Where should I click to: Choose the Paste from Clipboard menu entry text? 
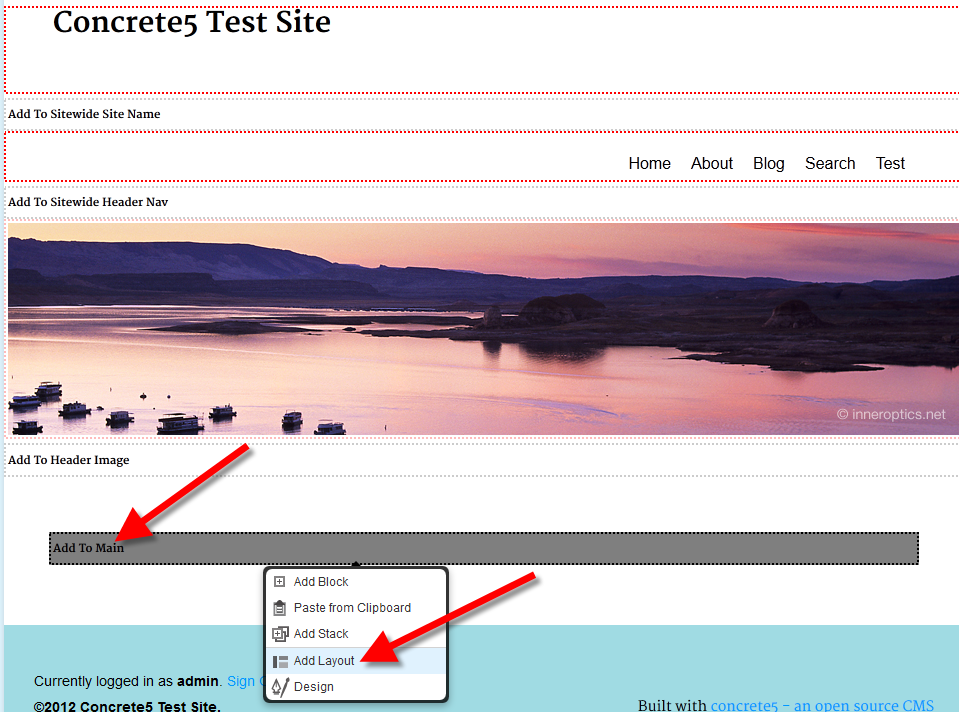[x=352, y=608]
